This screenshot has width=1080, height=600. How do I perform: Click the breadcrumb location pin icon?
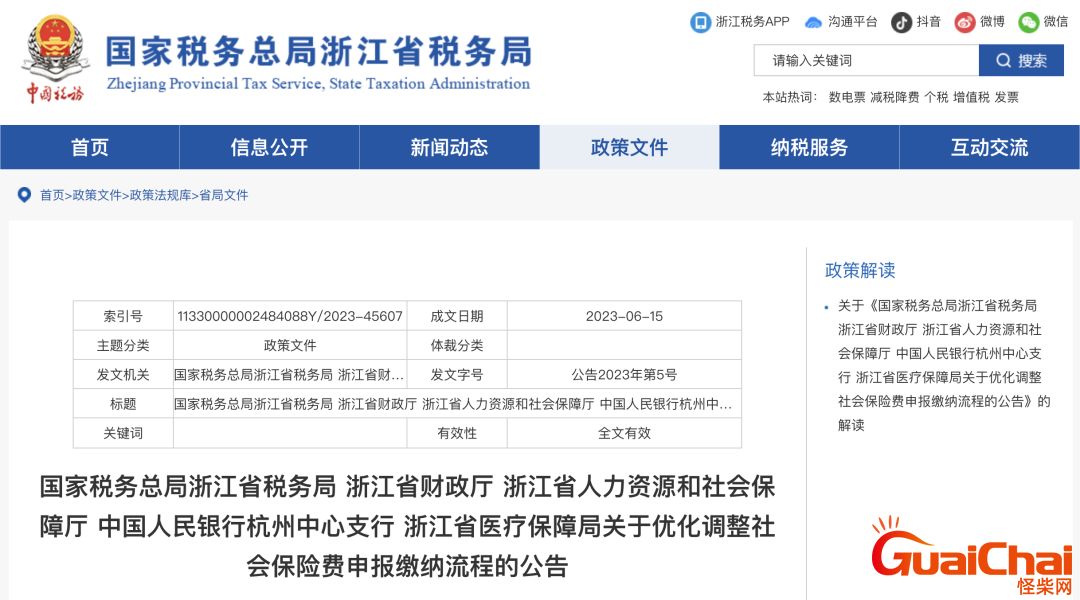(24, 194)
